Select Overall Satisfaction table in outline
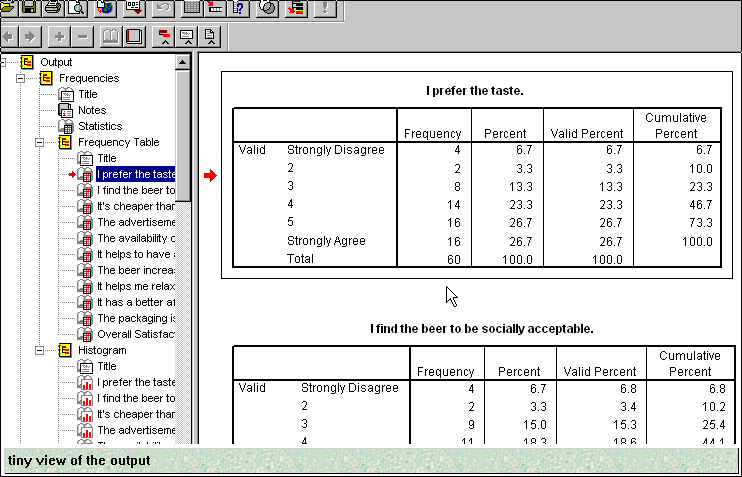 pos(135,334)
